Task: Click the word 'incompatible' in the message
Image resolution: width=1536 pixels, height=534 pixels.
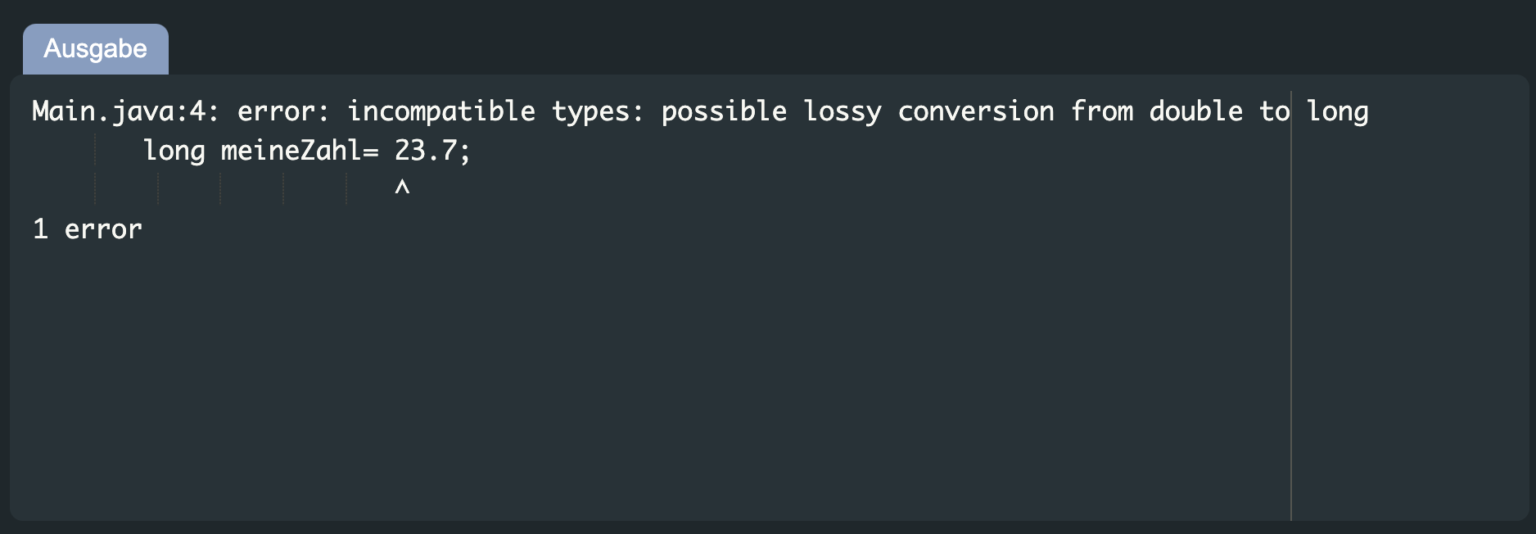Action: point(441,111)
